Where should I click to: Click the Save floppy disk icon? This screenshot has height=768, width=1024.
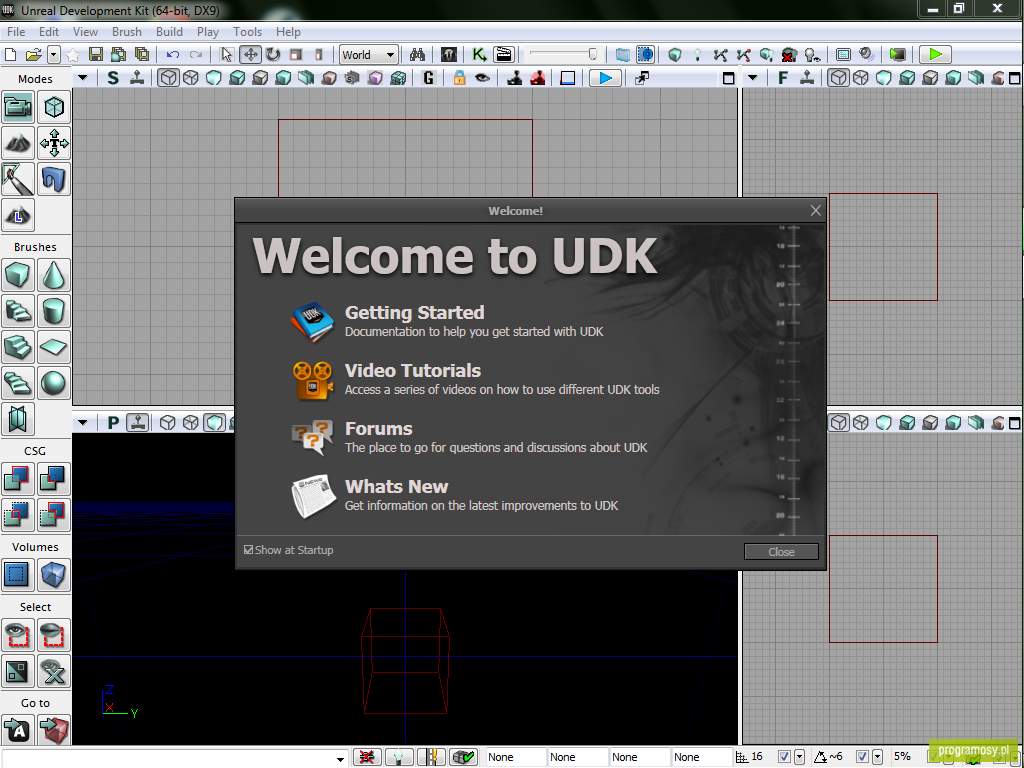click(x=96, y=55)
